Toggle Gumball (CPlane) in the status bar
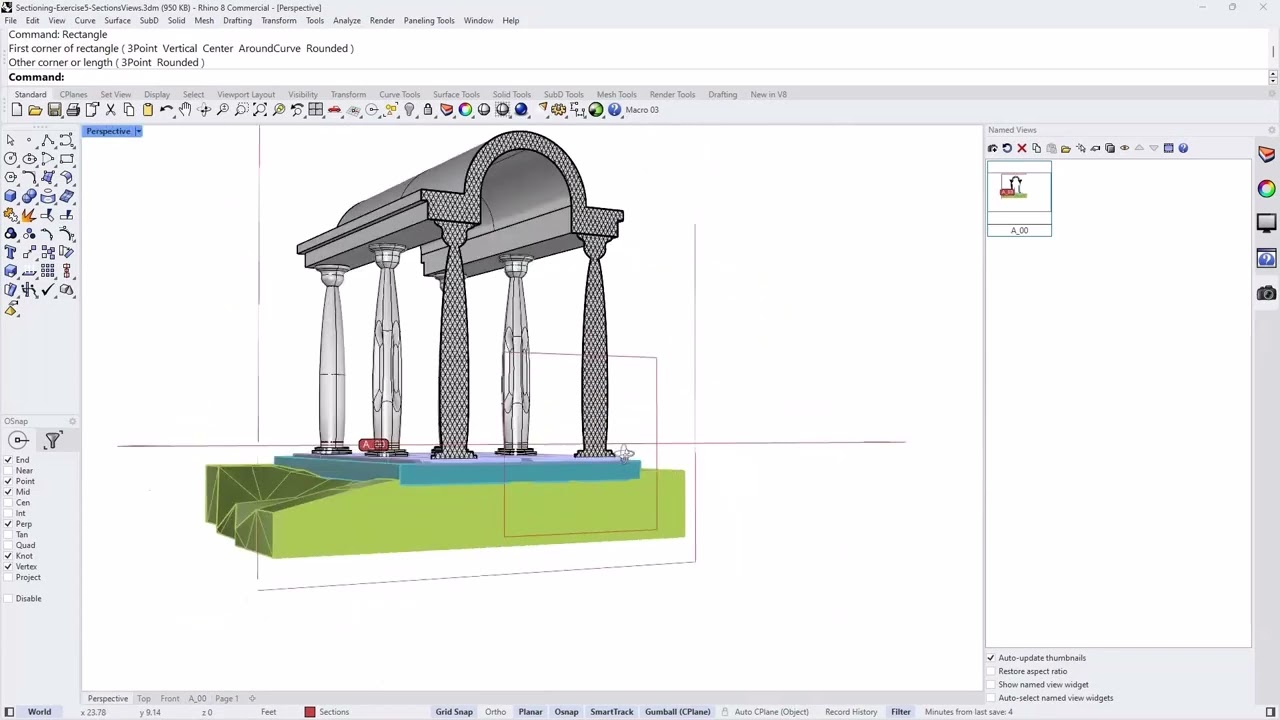Screen dimensions: 1280x720 tap(677, 712)
